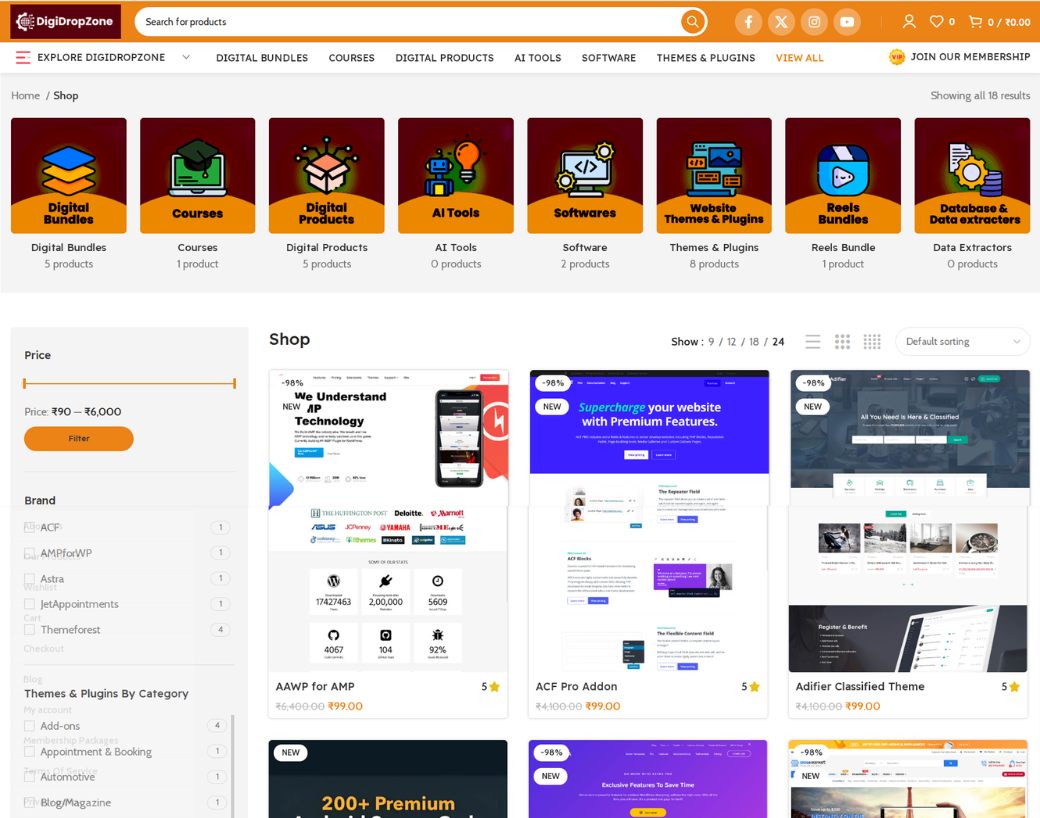Viewport: 1040px width, 818px height.
Task: Open the AAWP for AMP product title
Action: 315,687
